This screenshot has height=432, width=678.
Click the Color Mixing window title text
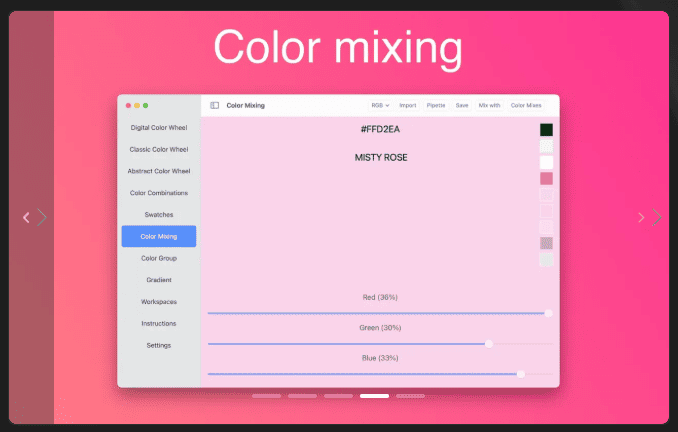coord(246,106)
